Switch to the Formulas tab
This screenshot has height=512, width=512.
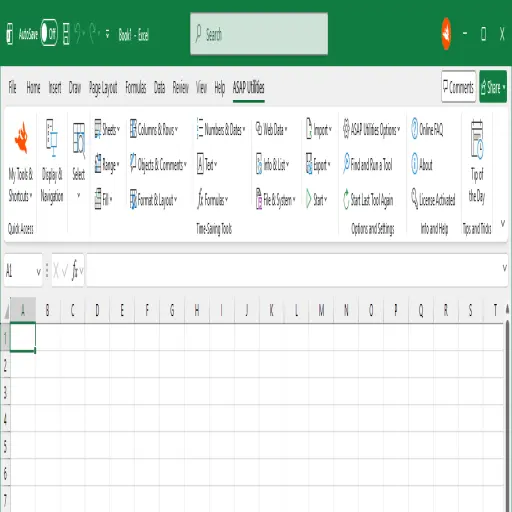pos(136,88)
